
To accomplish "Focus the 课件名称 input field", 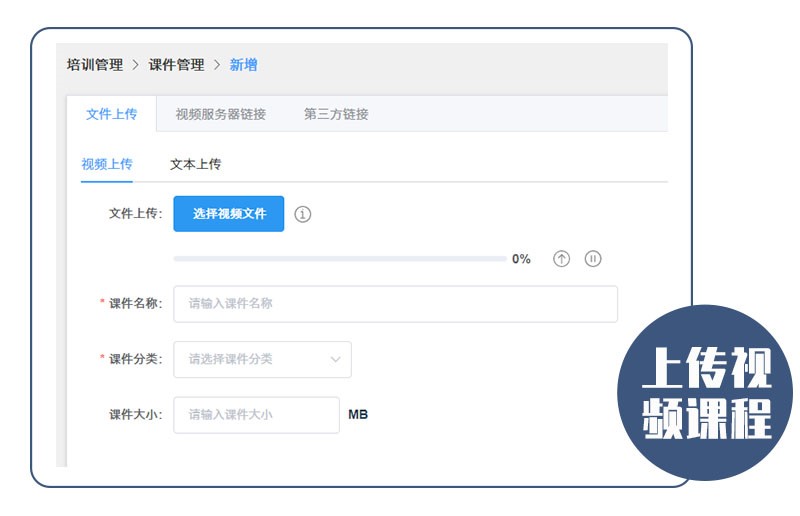I will coord(395,304).
